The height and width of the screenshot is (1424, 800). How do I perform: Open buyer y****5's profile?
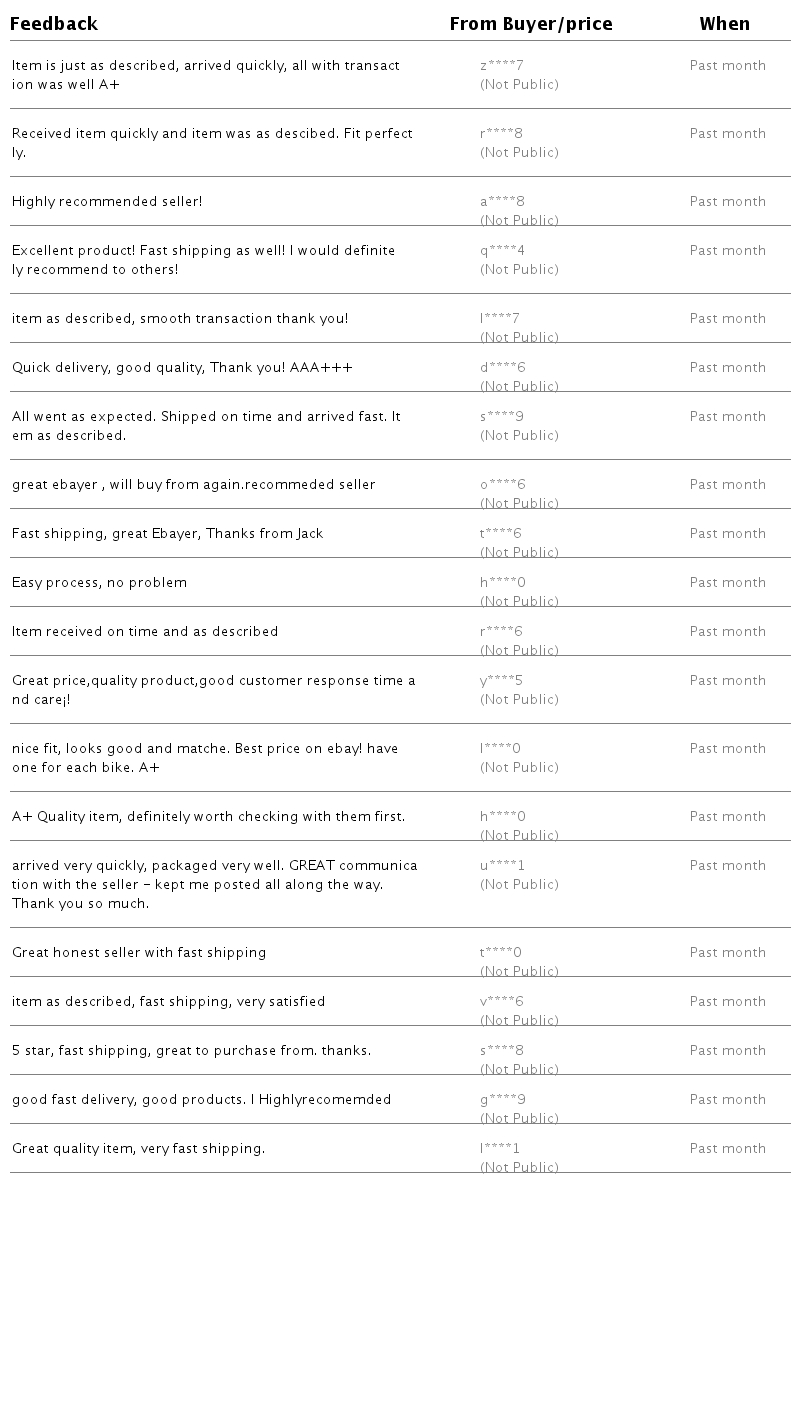502,681
